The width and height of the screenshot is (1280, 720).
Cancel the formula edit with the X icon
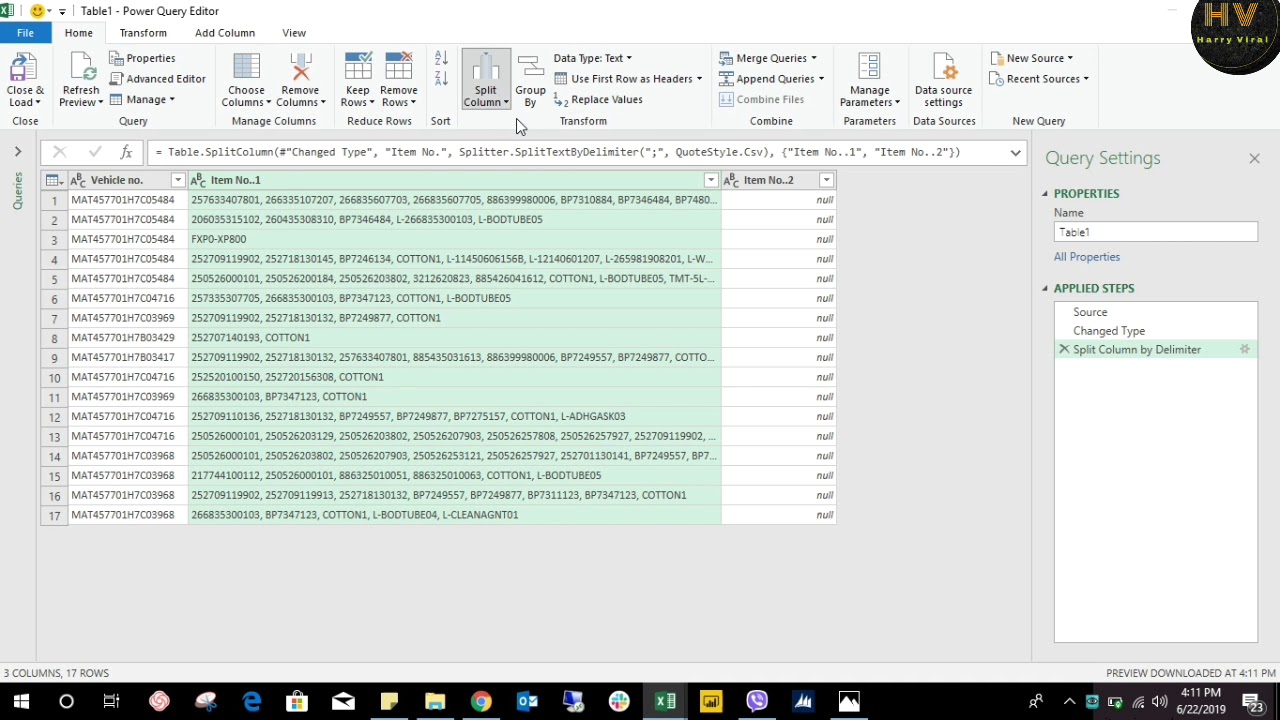coord(59,152)
